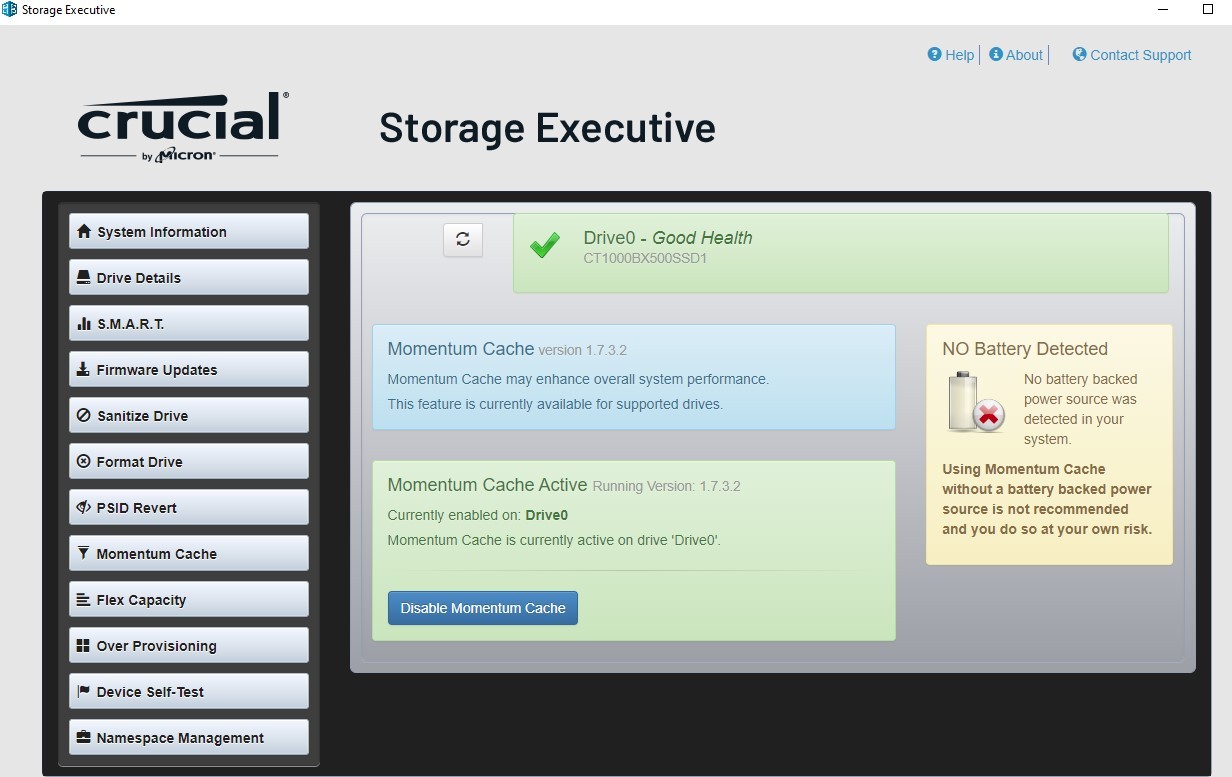This screenshot has height=777, width=1232.
Task: Select Firmware Updates in the sidebar
Action: point(189,369)
